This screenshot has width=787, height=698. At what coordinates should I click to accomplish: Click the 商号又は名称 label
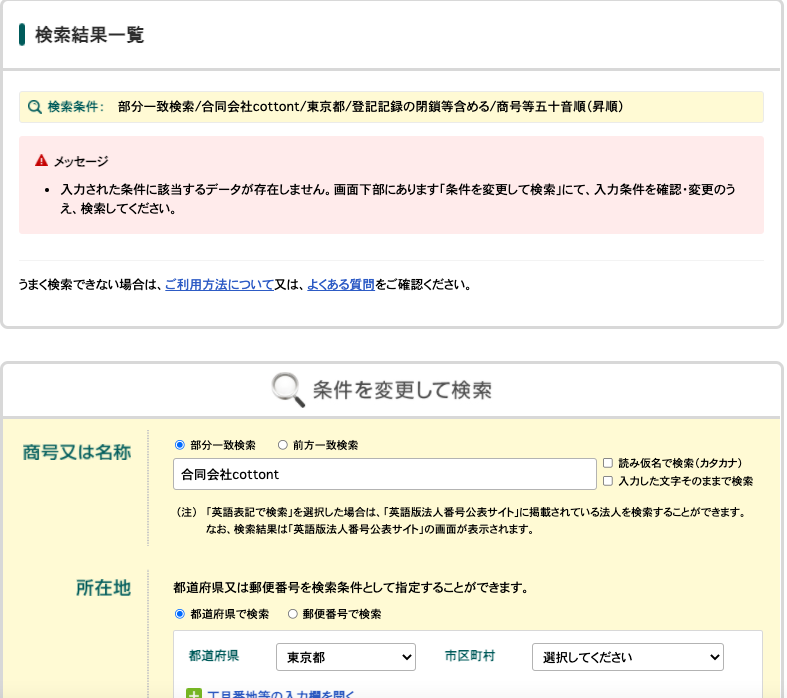[77, 452]
